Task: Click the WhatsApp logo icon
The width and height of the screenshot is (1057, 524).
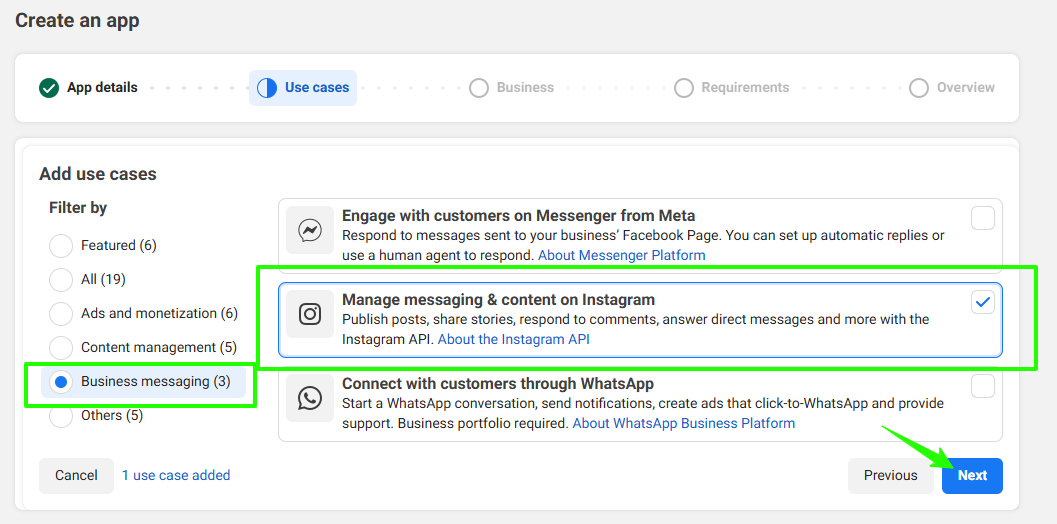Action: coord(310,399)
